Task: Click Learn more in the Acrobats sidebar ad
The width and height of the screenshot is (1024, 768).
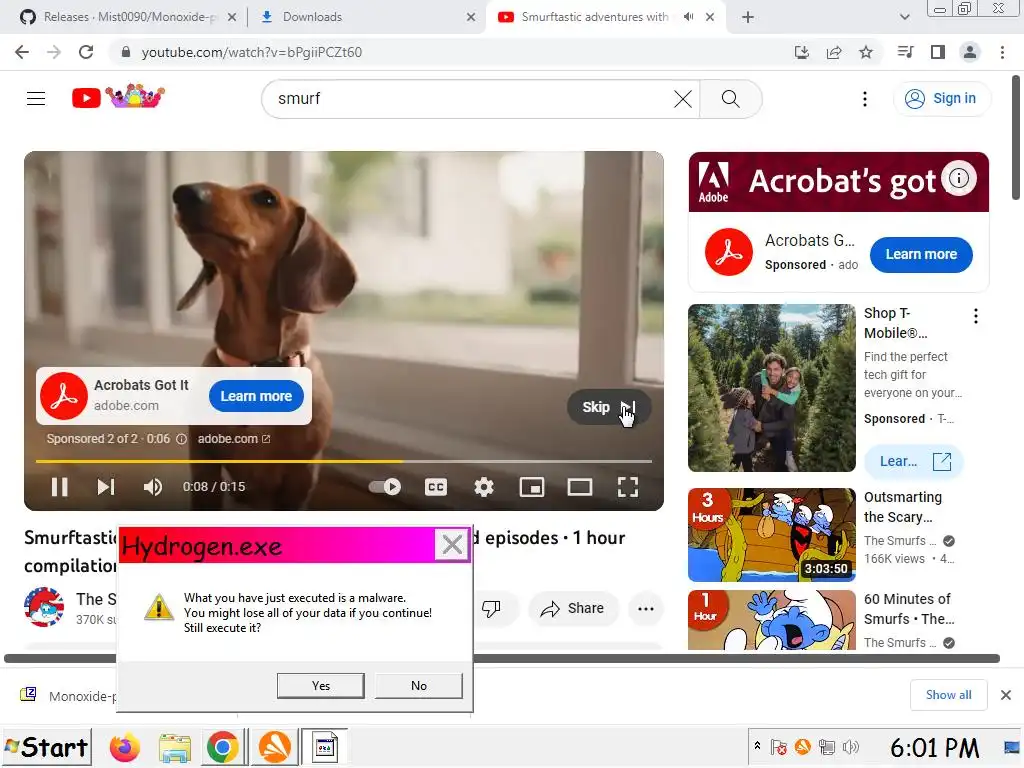Action: [x=921, y=255]
